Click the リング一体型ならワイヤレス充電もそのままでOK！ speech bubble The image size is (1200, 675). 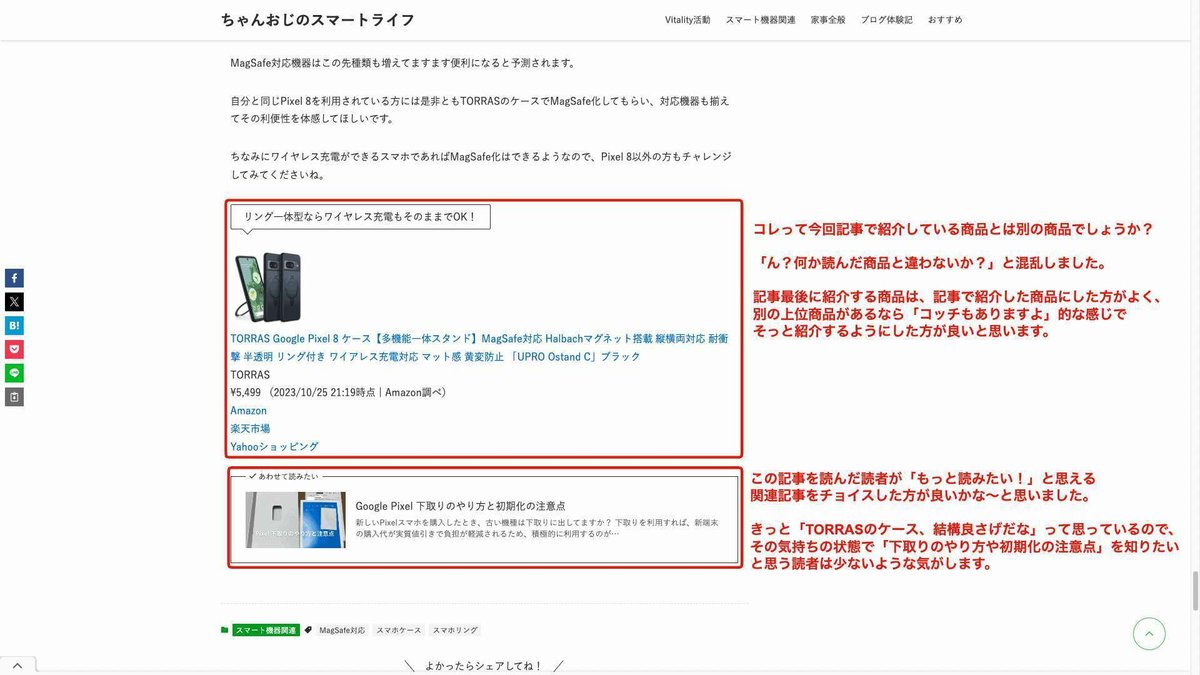(x=360, y=216)
